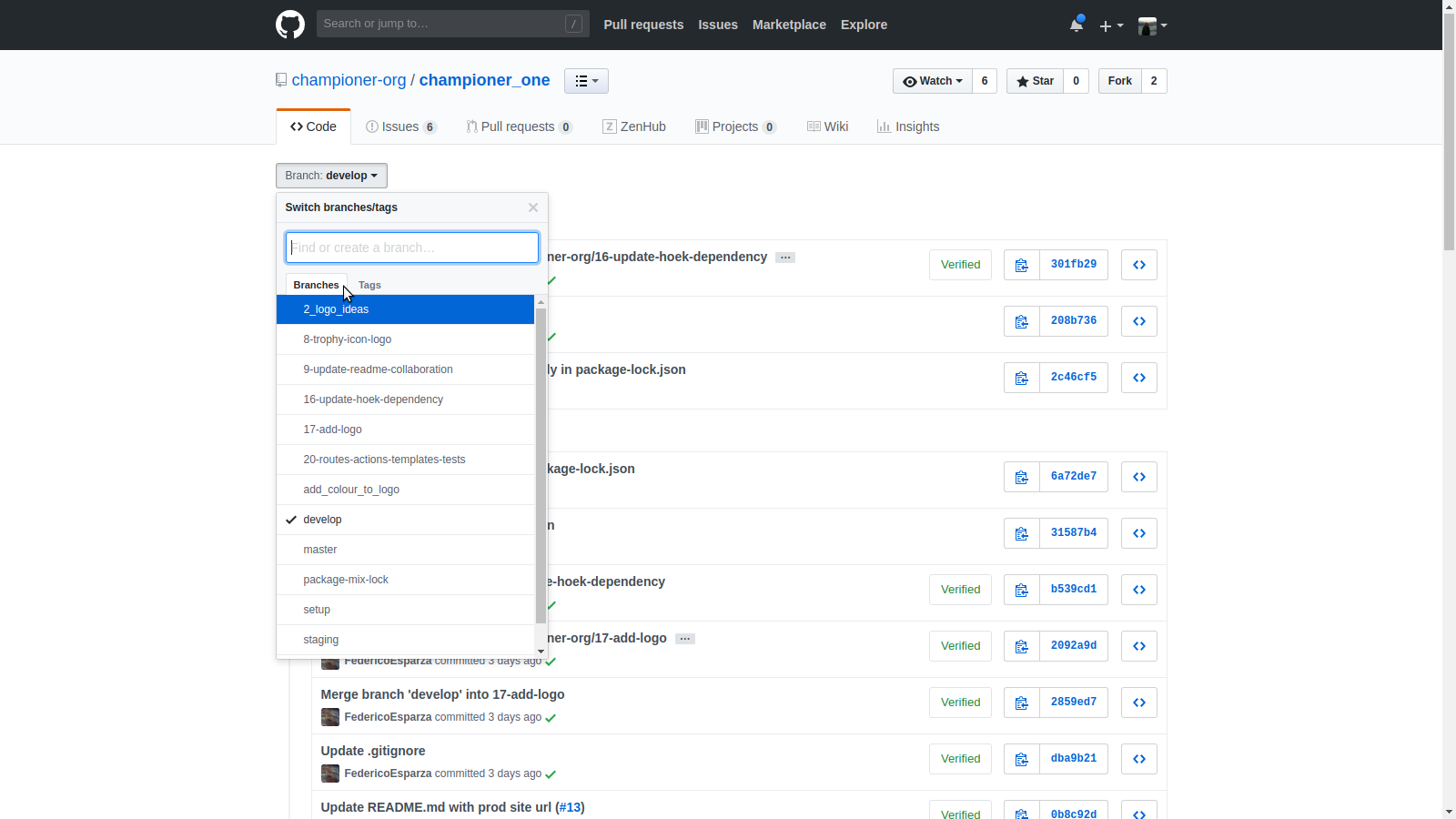This screenshot has height=819, width=1456.
Task: Select branch add_colour_to_logo
Action: [x=405, y=490]
